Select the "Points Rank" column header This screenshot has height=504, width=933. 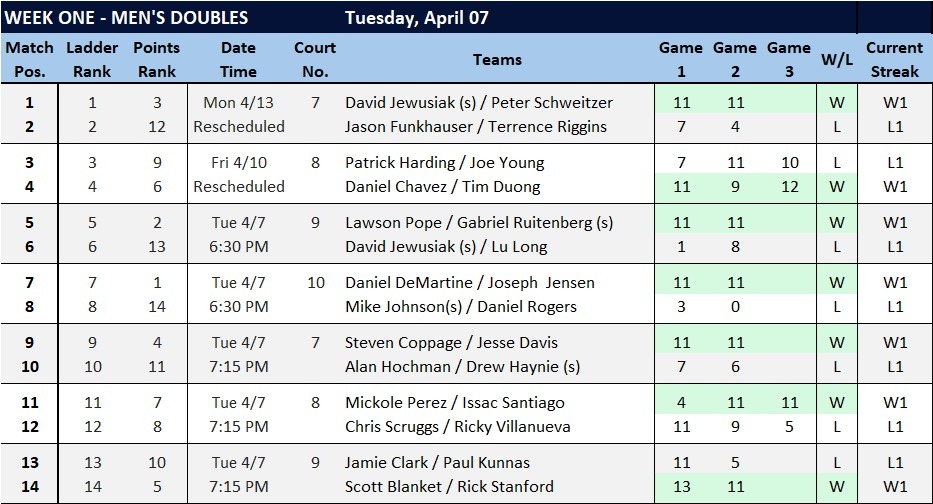[157, 60]
